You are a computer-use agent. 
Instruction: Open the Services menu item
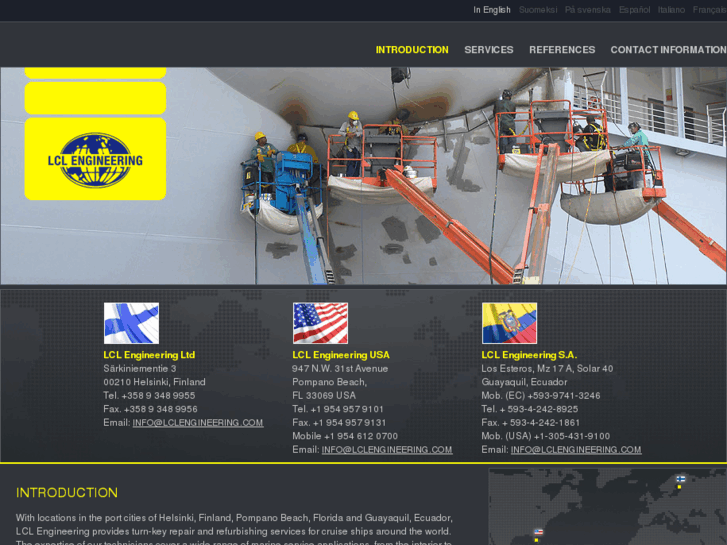[489, 50]
